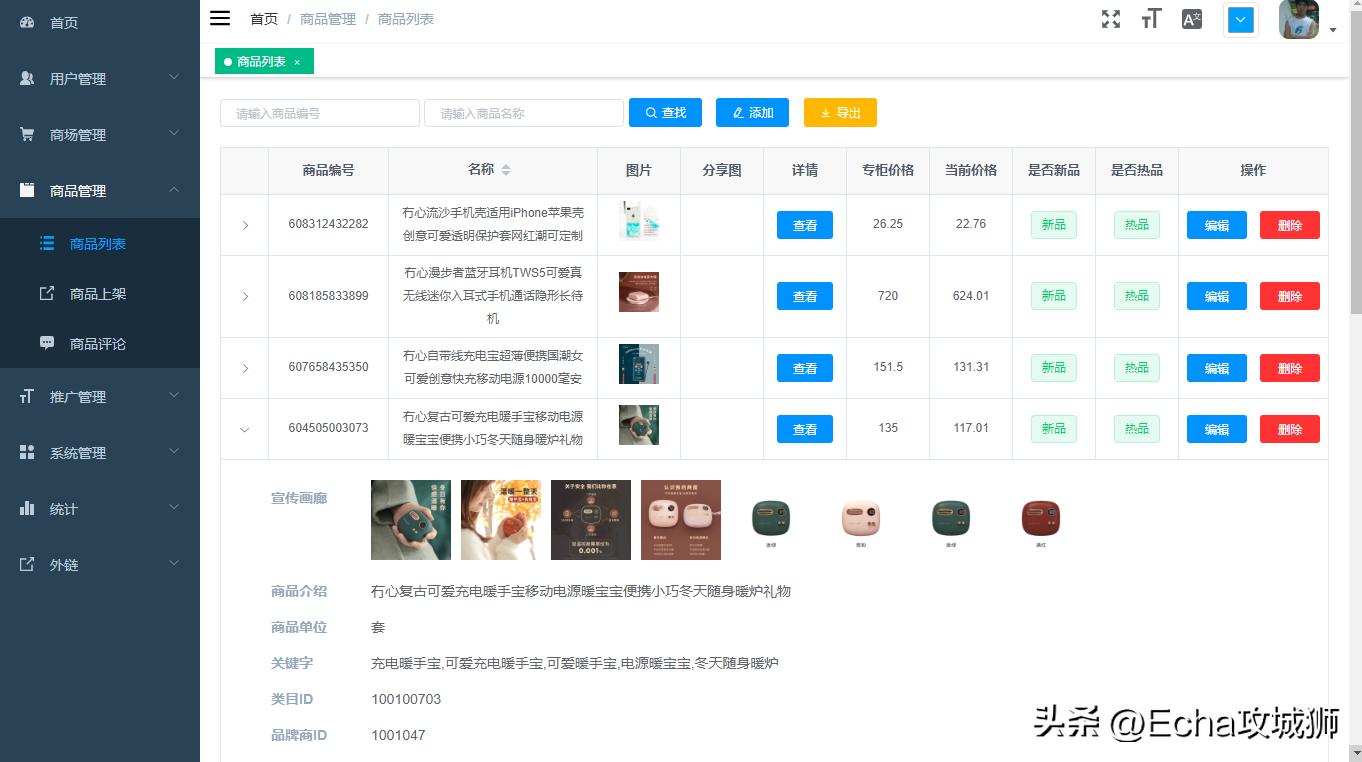The width and height of the screenshot is (1362, 762).
Task: Click the 统计 bar-chart icon in sidebar
Action: (x=26, y=508)
